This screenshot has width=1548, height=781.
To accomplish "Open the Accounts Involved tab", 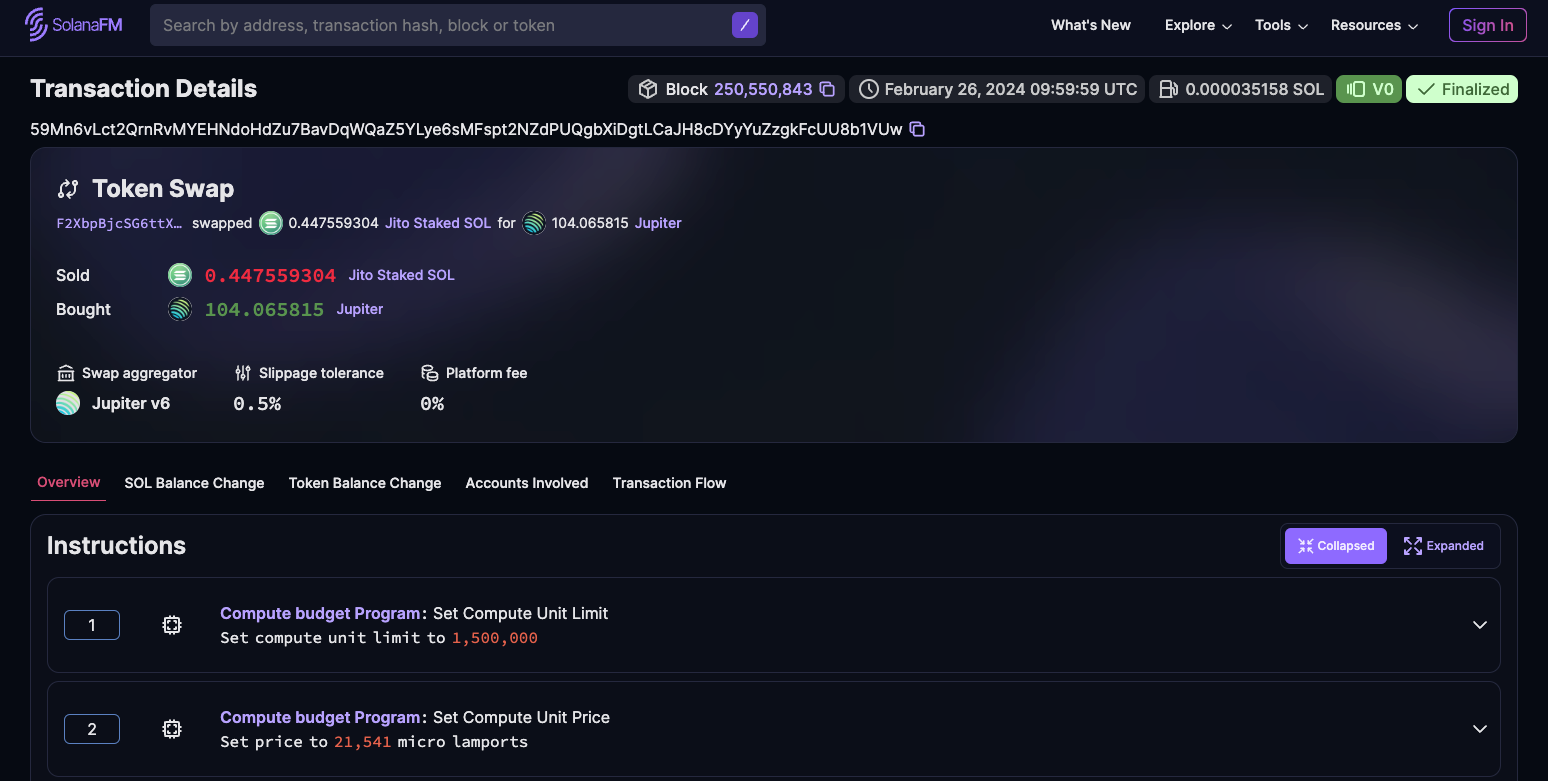I will pyautogui.click(x=527, y=483).
